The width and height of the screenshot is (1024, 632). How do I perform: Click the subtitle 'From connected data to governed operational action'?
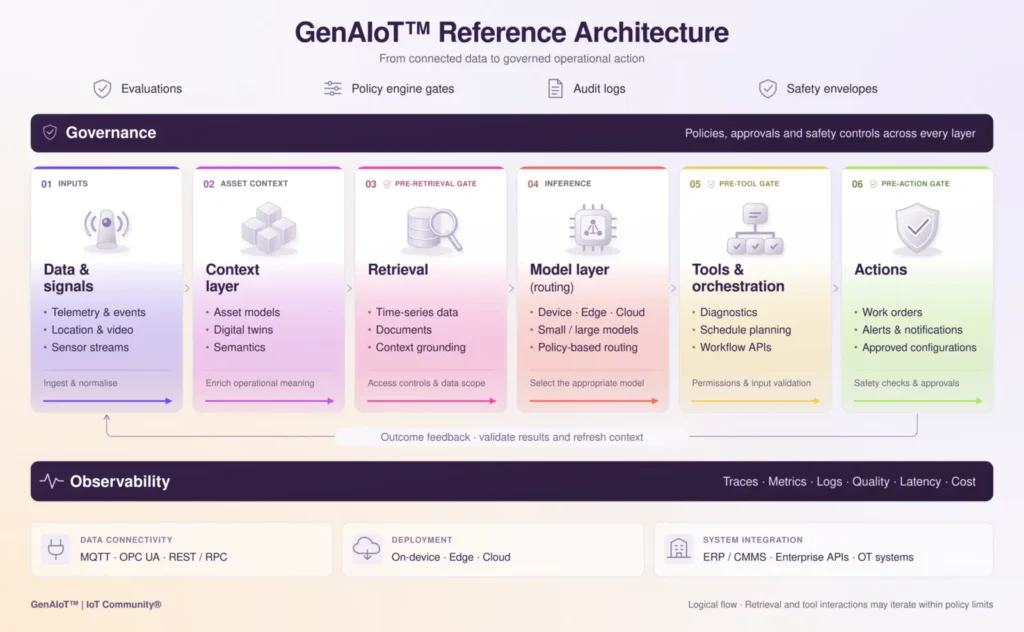click(x=511, y=59)
